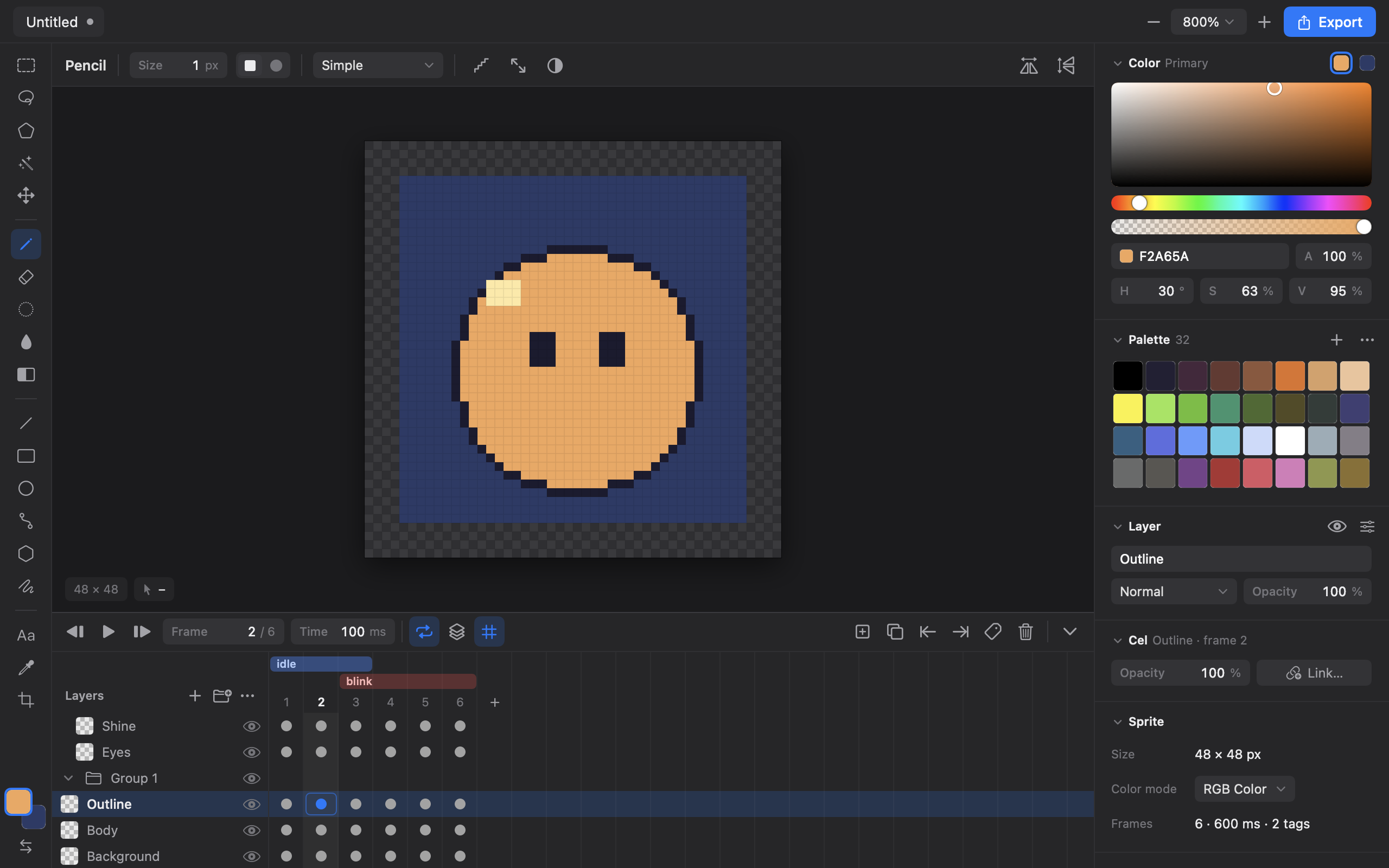This screenshot has width=1389, height=868.
Task: Toggle the pixel grid display
Action: [x=489, y=631]
